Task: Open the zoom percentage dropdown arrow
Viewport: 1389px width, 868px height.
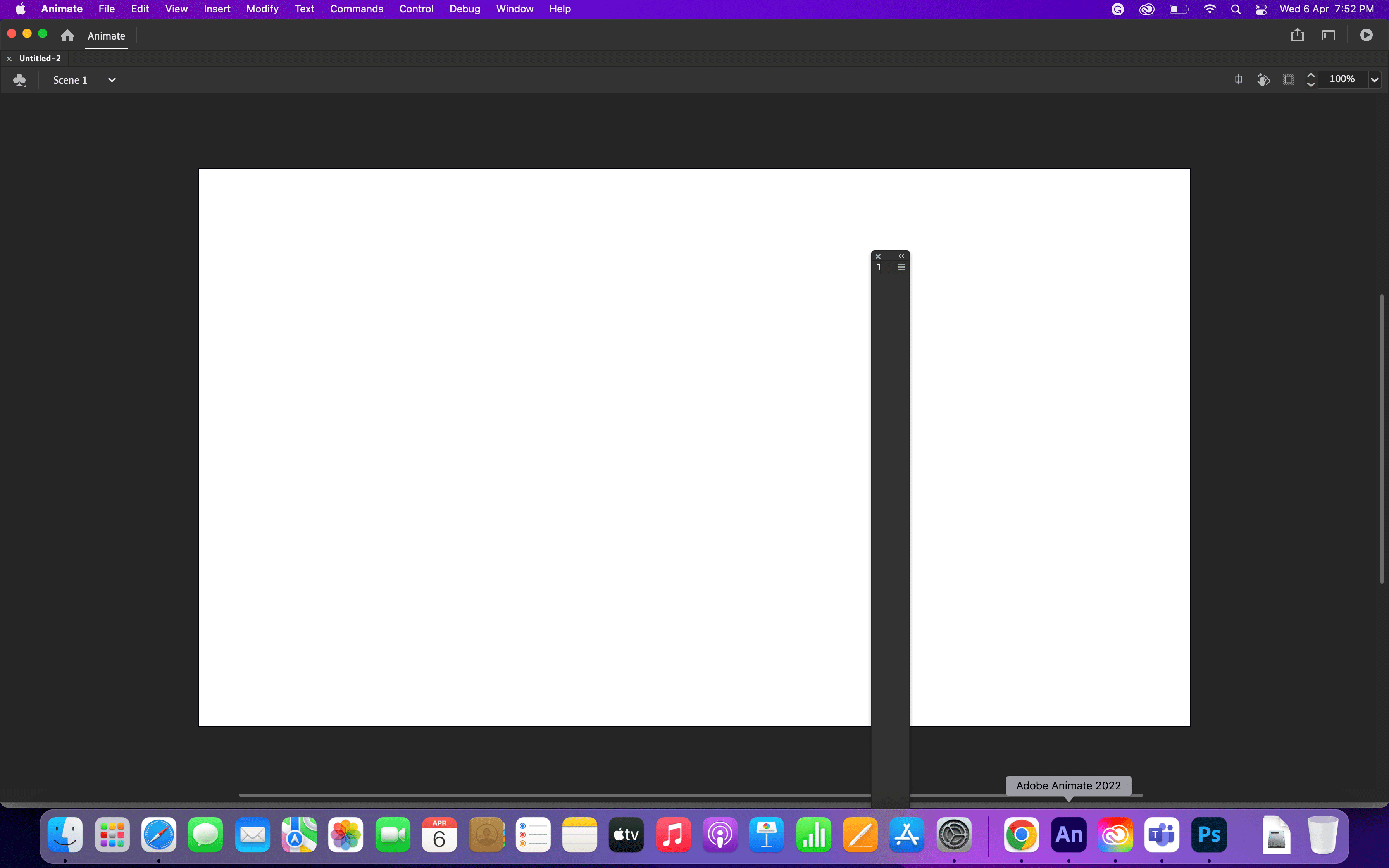Action: [1374, 80]
